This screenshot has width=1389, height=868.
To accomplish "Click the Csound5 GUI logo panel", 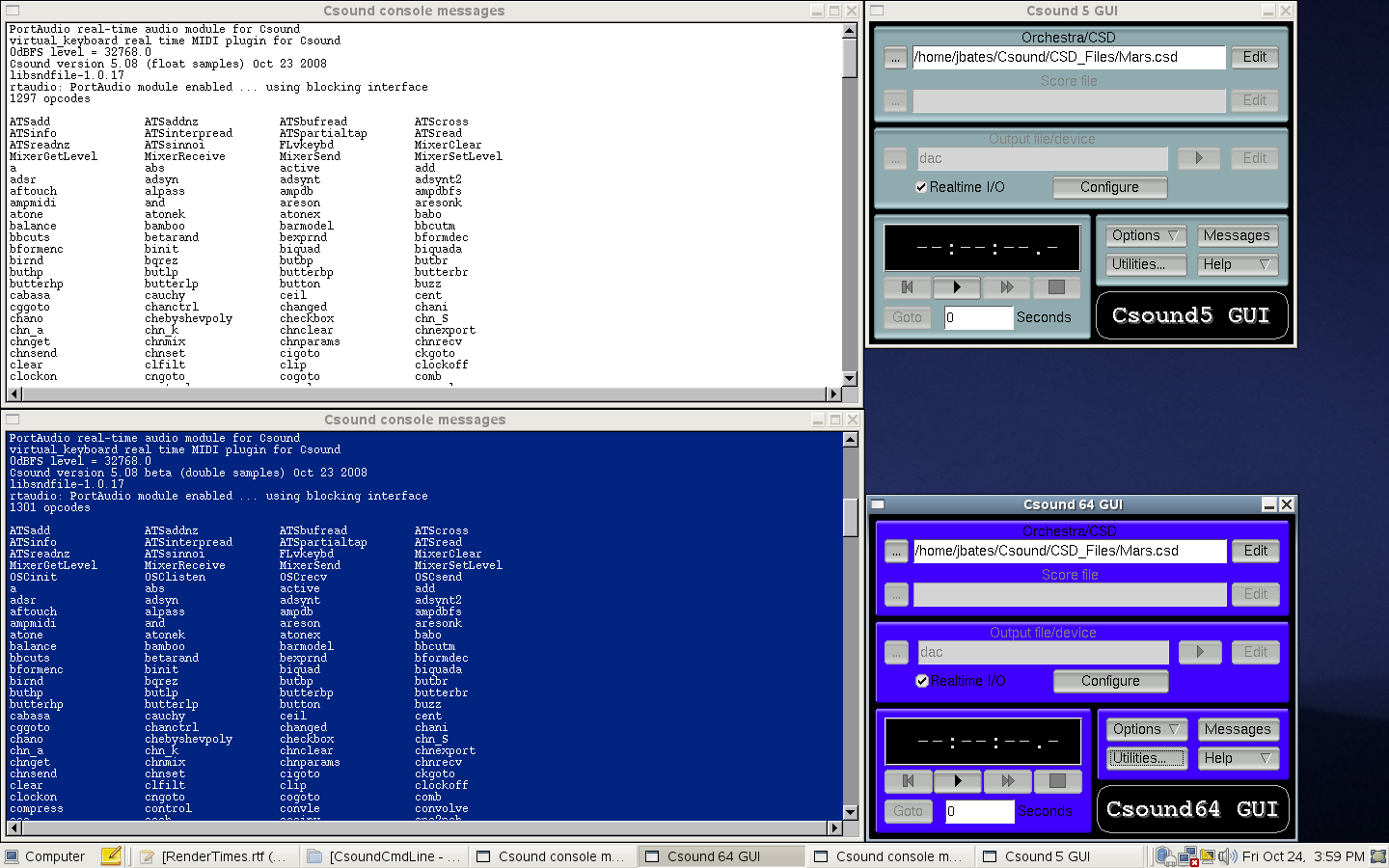I will pos(1191,315).
